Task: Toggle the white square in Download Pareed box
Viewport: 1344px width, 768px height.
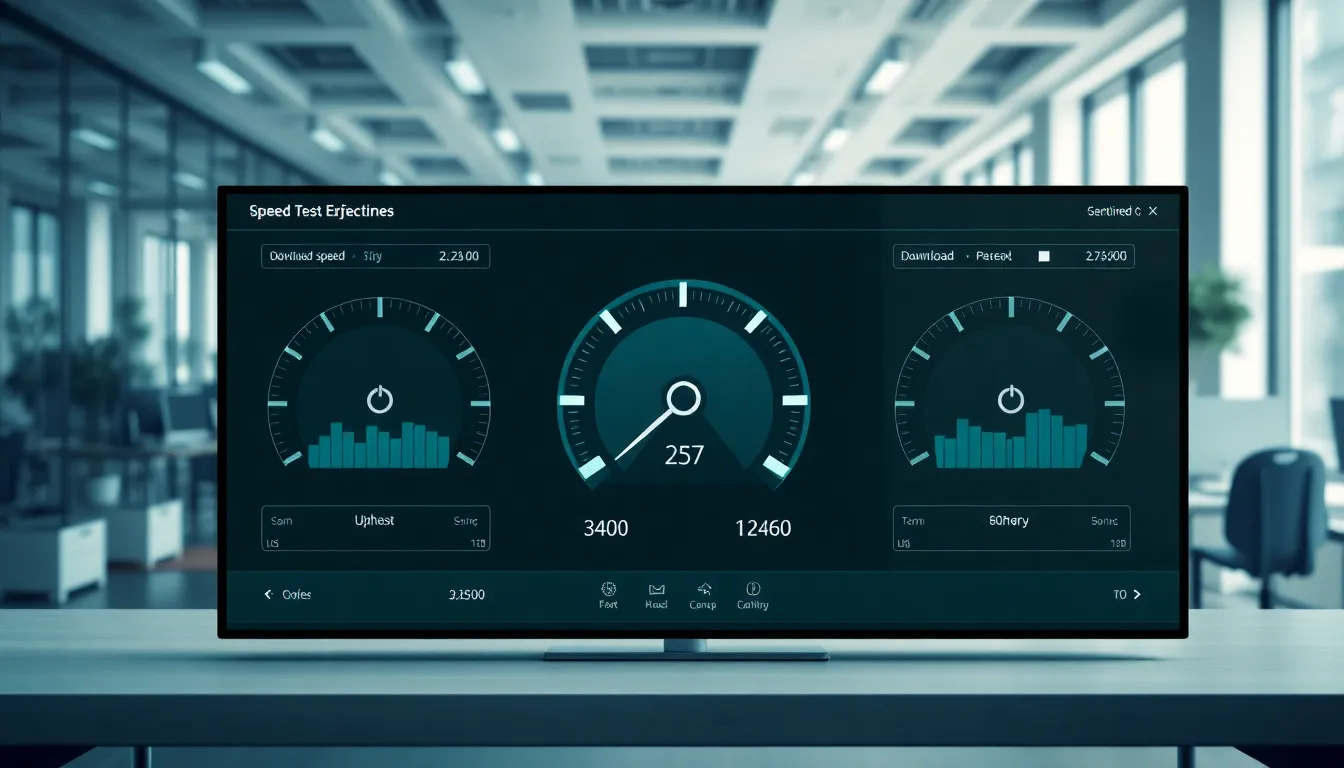Action: pyautogui.click(x=1044, y=256)
